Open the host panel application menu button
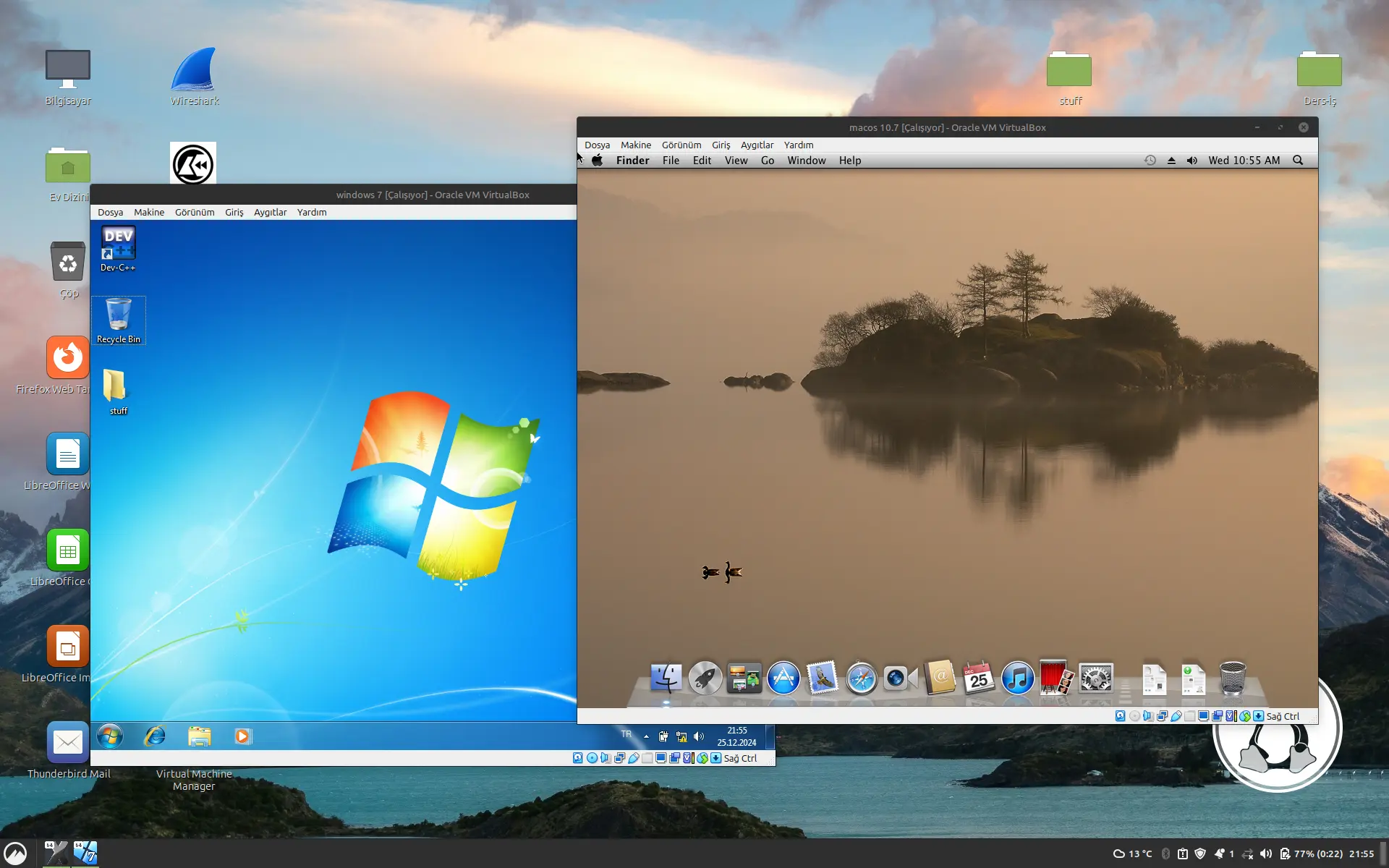 [x=15, y=854]
